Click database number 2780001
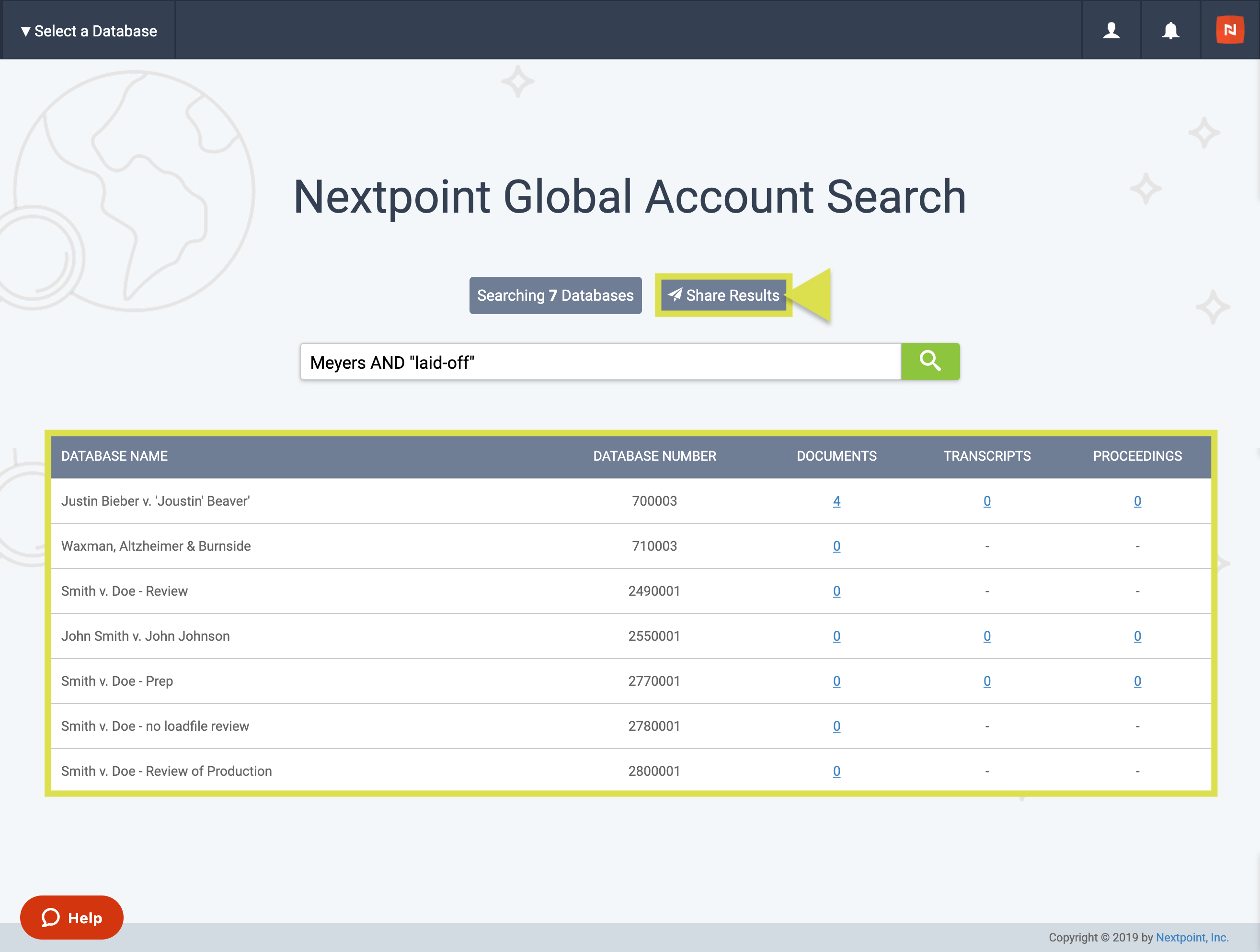The height and width of the screenshot is (952, 1260). [x=654, y=726]
